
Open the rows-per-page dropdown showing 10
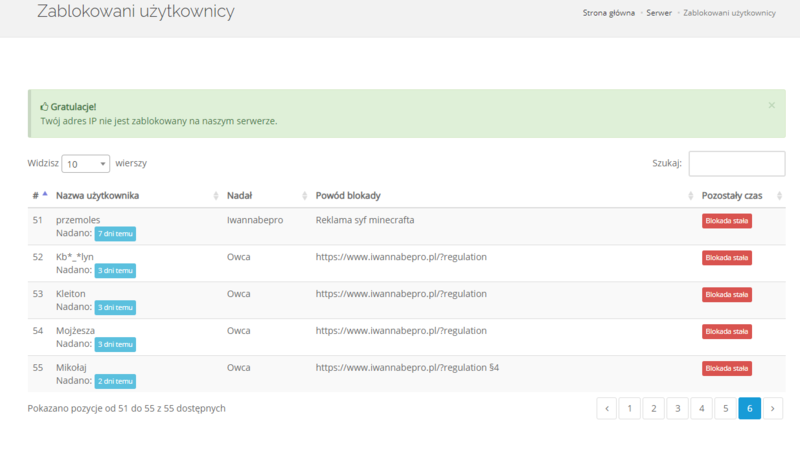[x=86, y=163]
